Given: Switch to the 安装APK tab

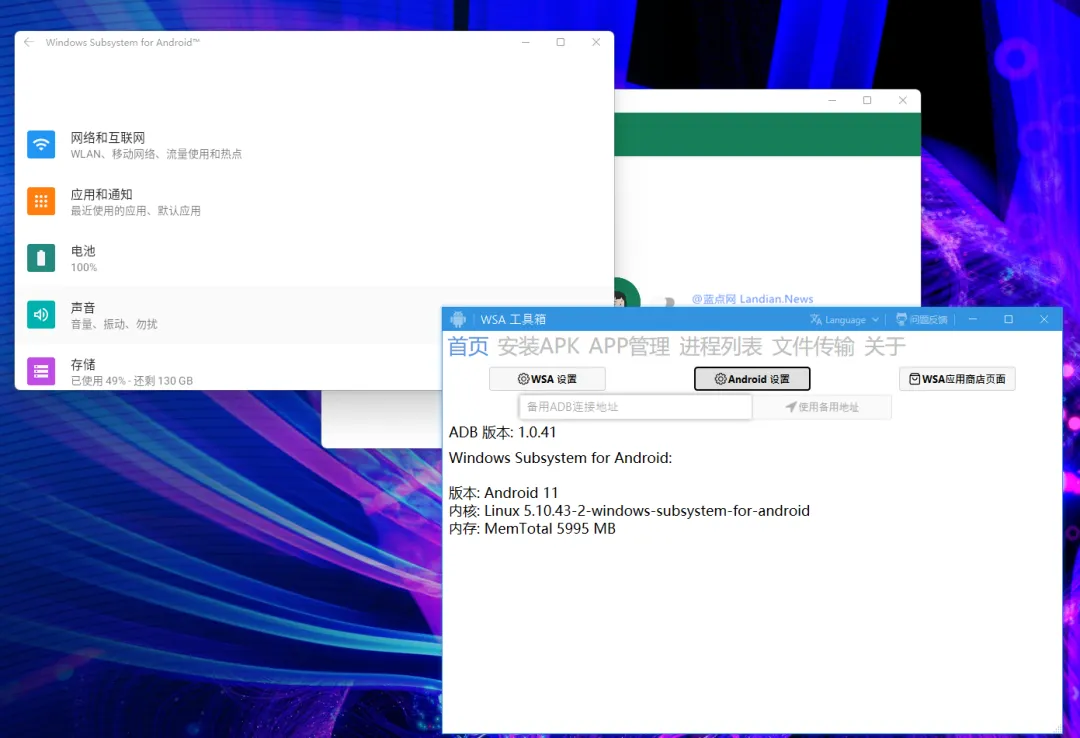Looking at the screenshot, I should pos(539,346).
